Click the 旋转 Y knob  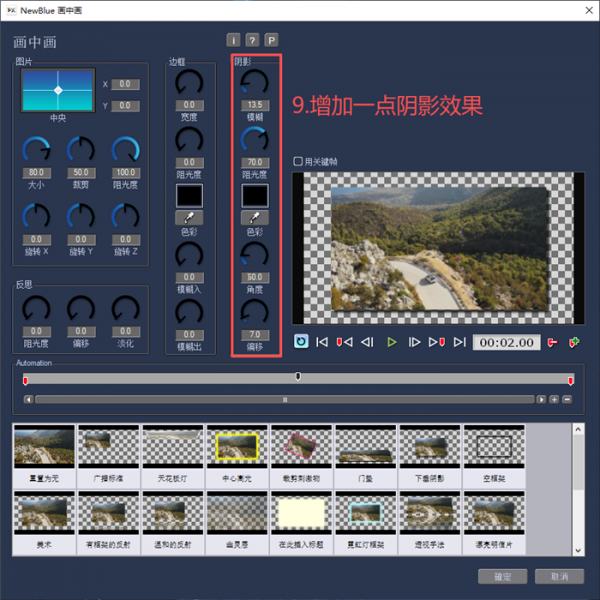tap(81, 217)
